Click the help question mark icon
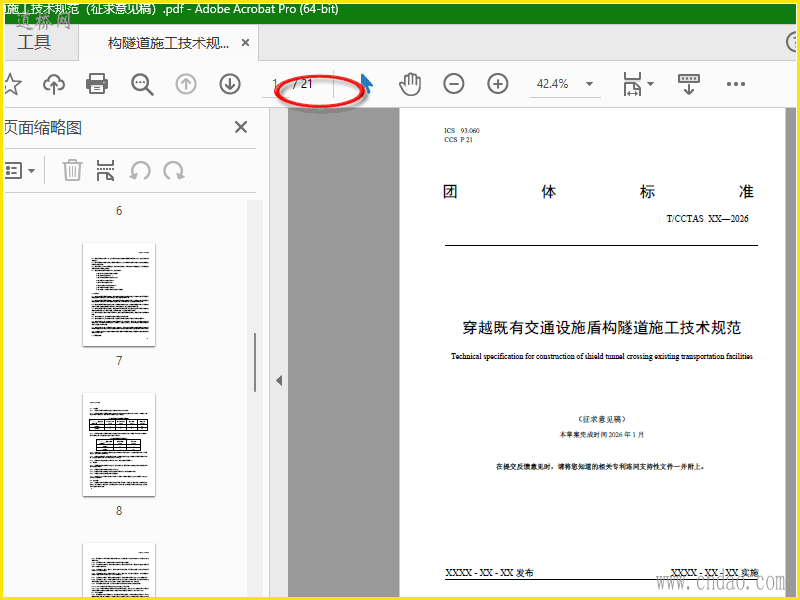The height and width of the screenshot is (600, 800). (x=792, y=42)
